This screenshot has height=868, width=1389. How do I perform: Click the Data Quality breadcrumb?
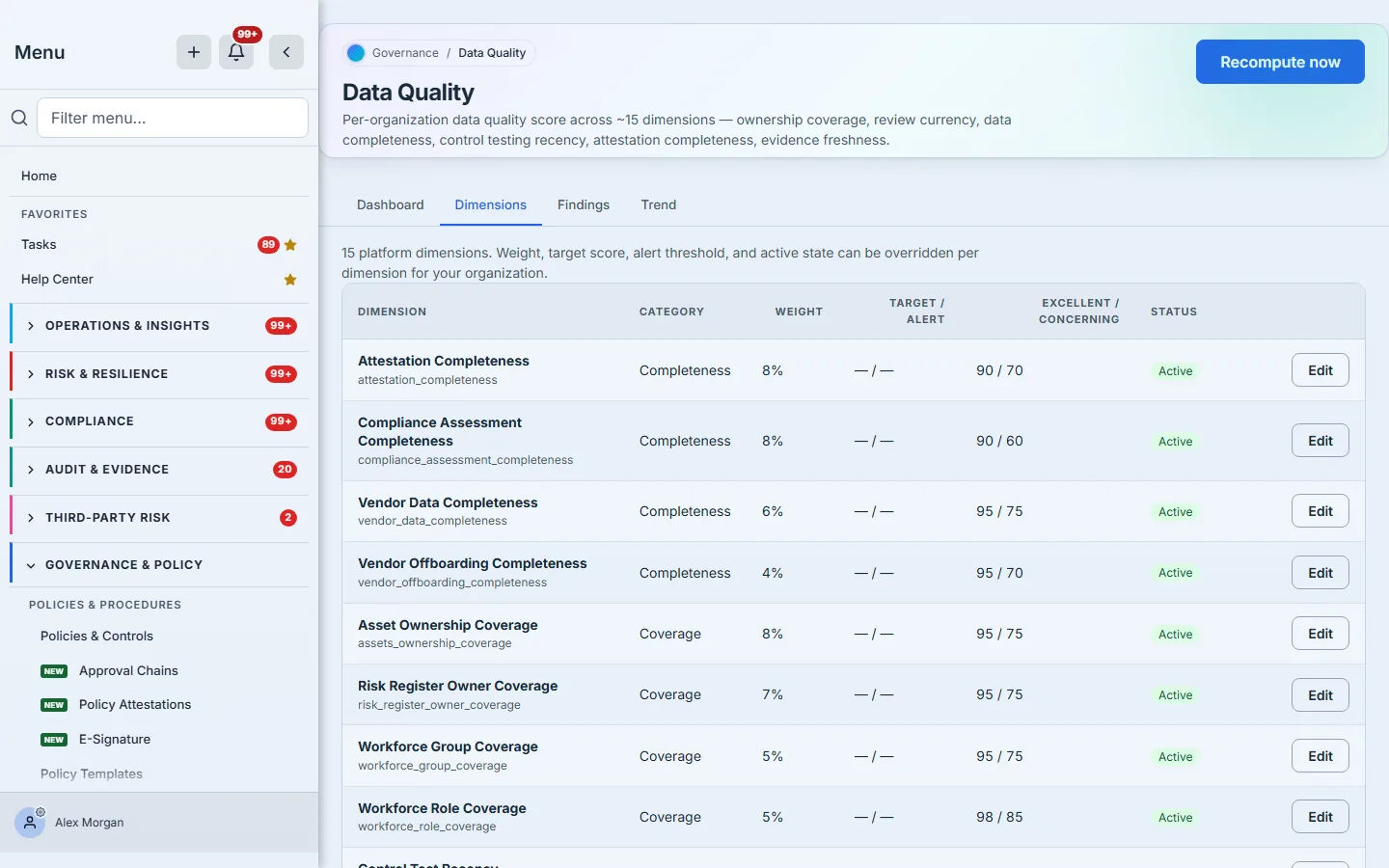(x=492, y=53)
